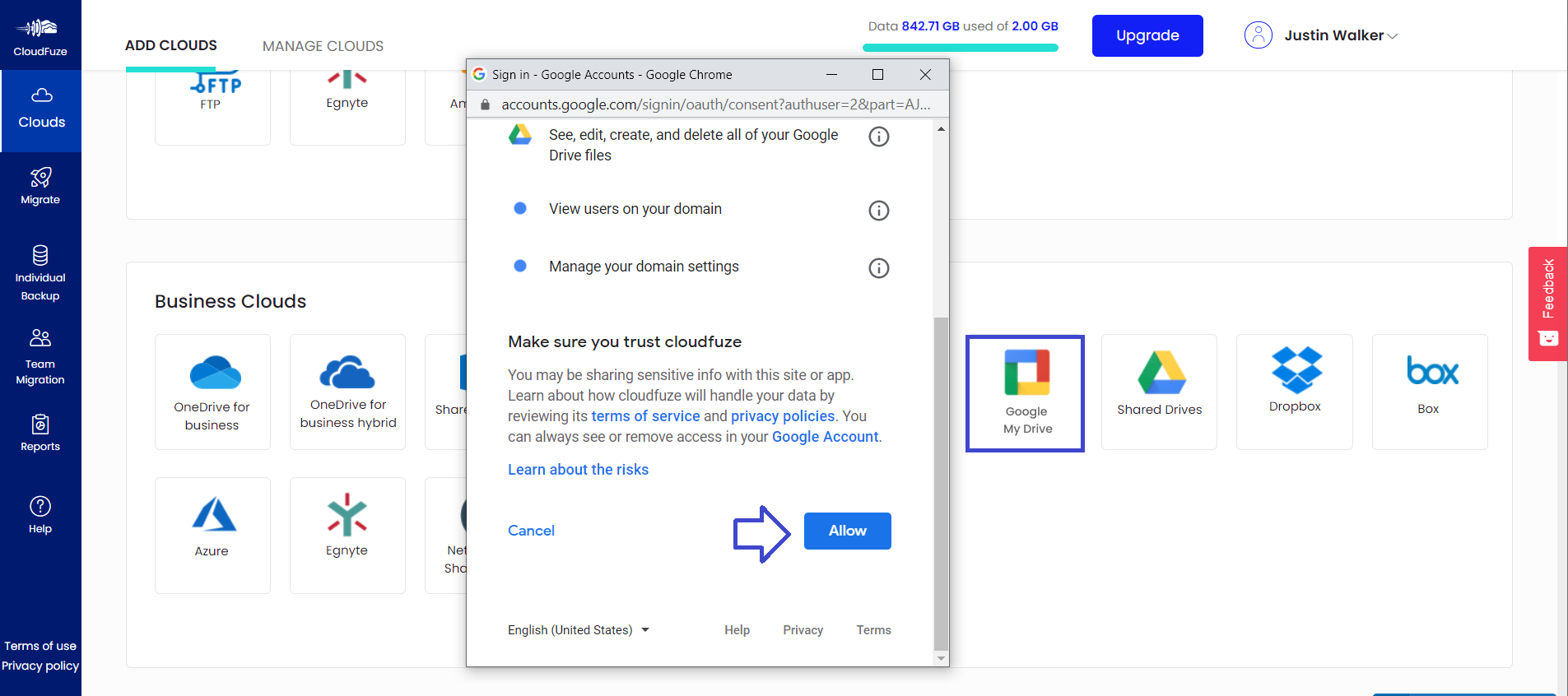Select the FTP cloud tile
Image resolution: width=1568 pixels, height=696 pixels.
click(x=212, y=107)
